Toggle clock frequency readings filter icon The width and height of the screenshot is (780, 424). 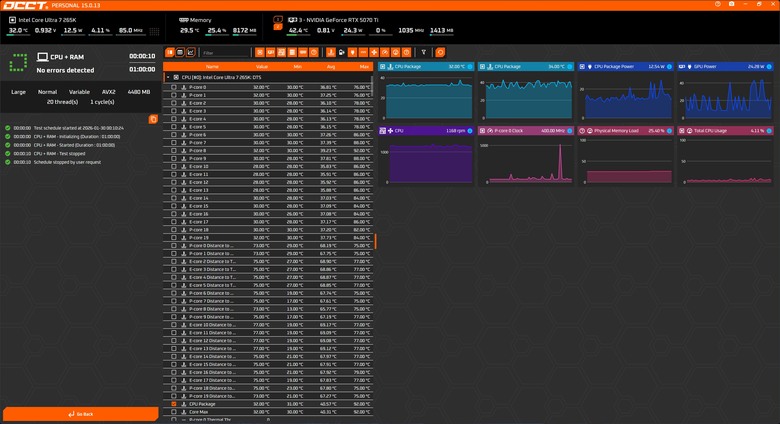click(385, 52)
